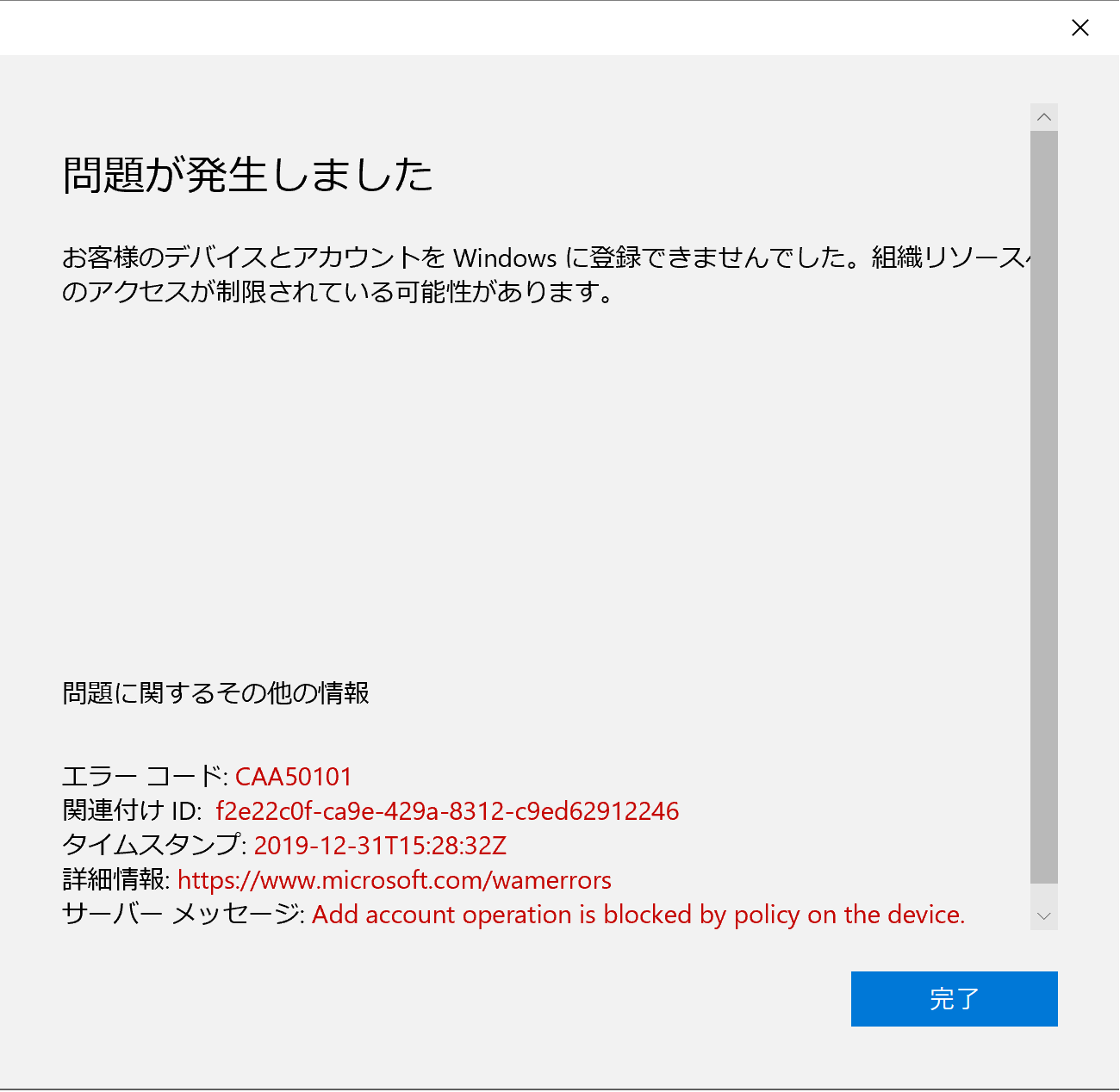Click the vertical scrollbar thumb
Image resolution: width=1120 pixels, height=1092 pixels.
tap(1044, 506)
